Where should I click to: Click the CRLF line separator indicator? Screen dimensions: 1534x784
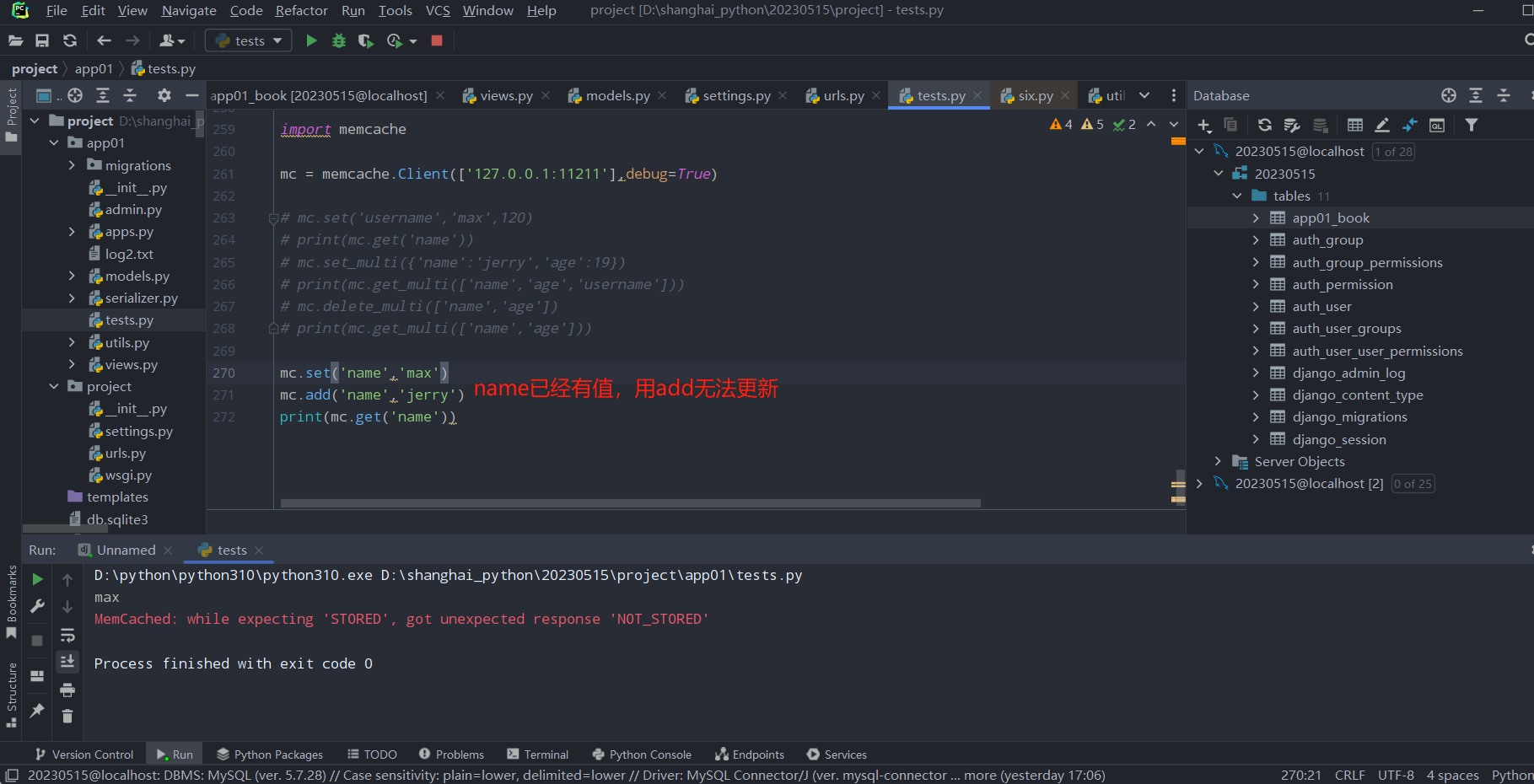click(1349, 775)
